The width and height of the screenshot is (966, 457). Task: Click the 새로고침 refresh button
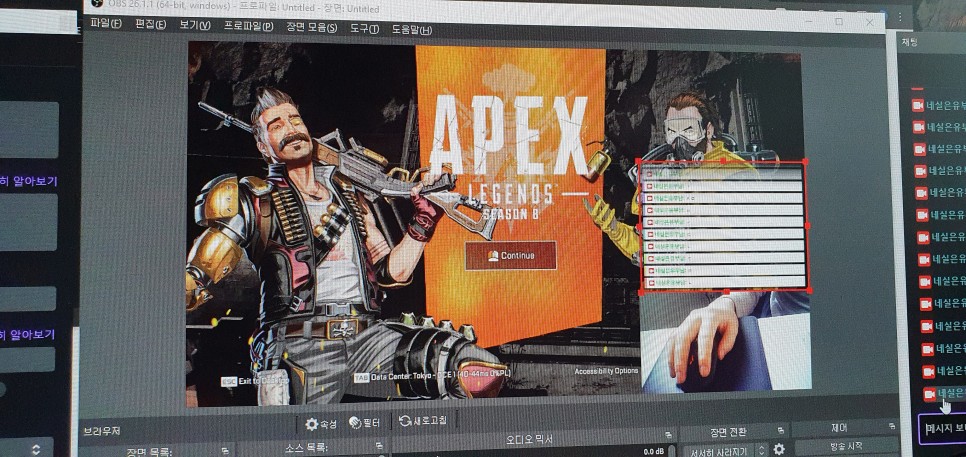coord(423,421)
